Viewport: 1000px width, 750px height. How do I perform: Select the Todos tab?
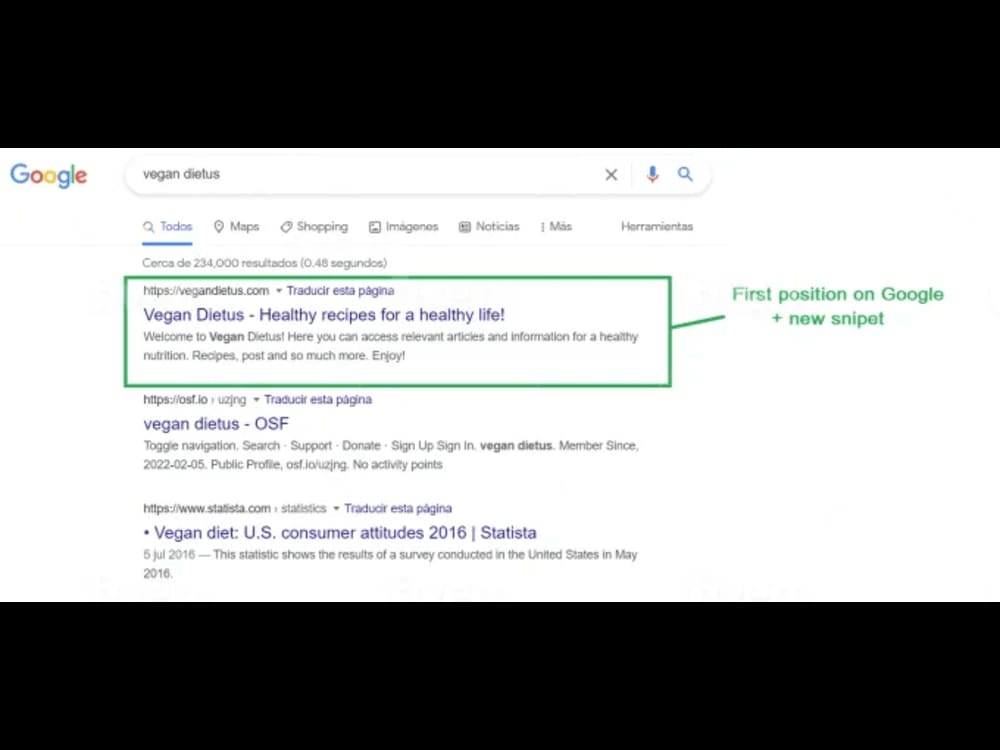point(167,226)
